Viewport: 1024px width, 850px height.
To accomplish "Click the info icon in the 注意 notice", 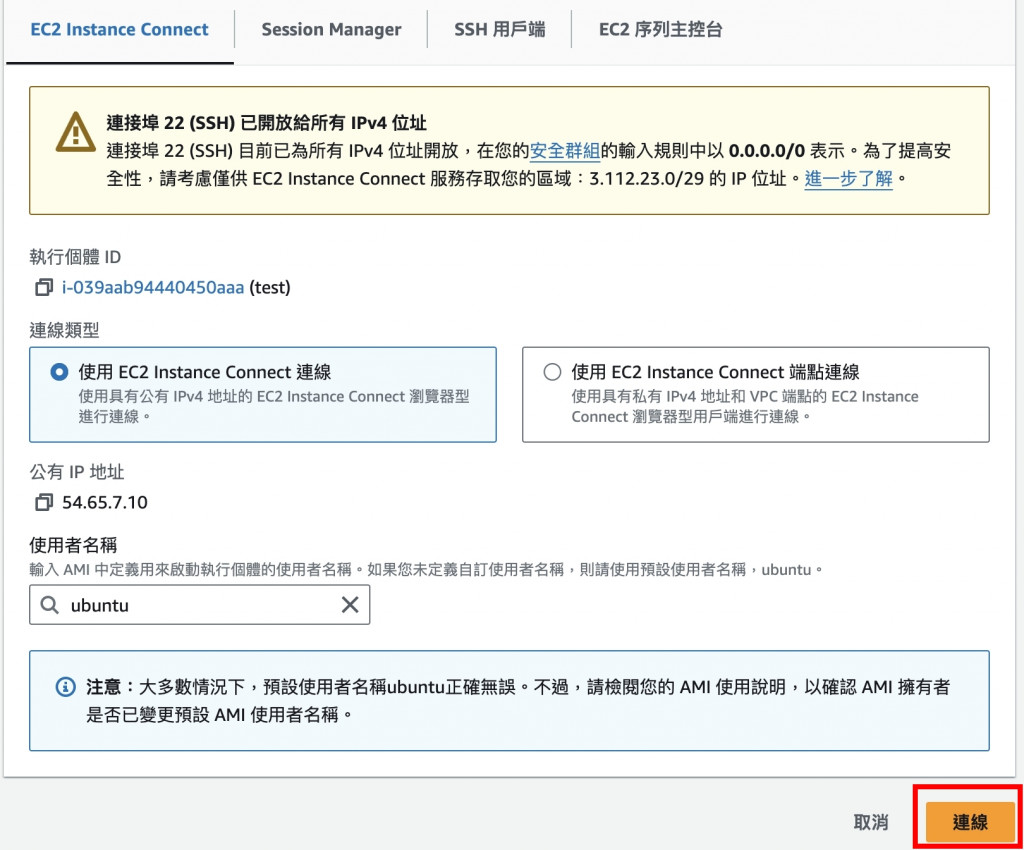I will (65, 687).
